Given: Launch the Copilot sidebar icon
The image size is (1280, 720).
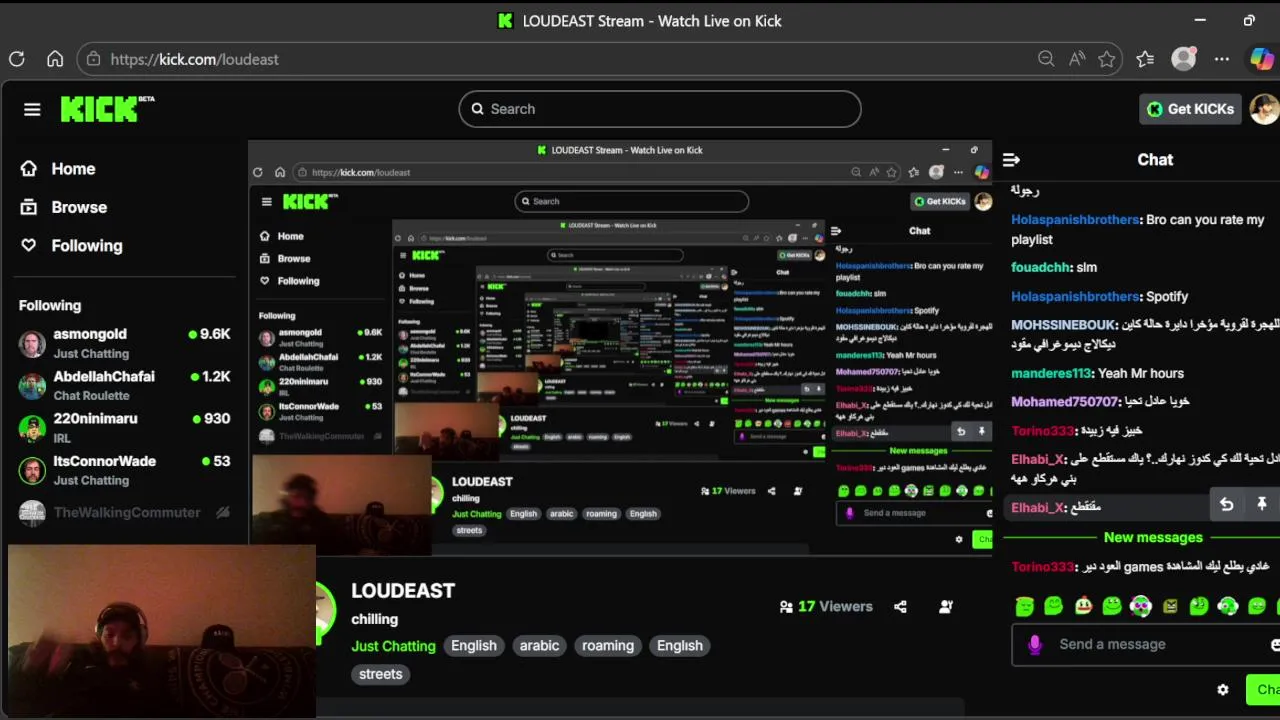Looking at the screenshot, I should tap(1262, 59).
